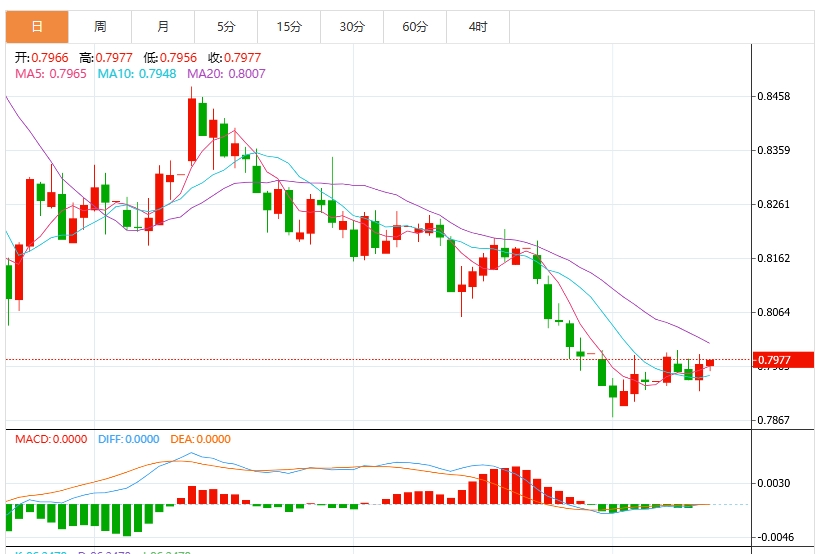Open the 15分 interval tab

click(x=289, y=27)
